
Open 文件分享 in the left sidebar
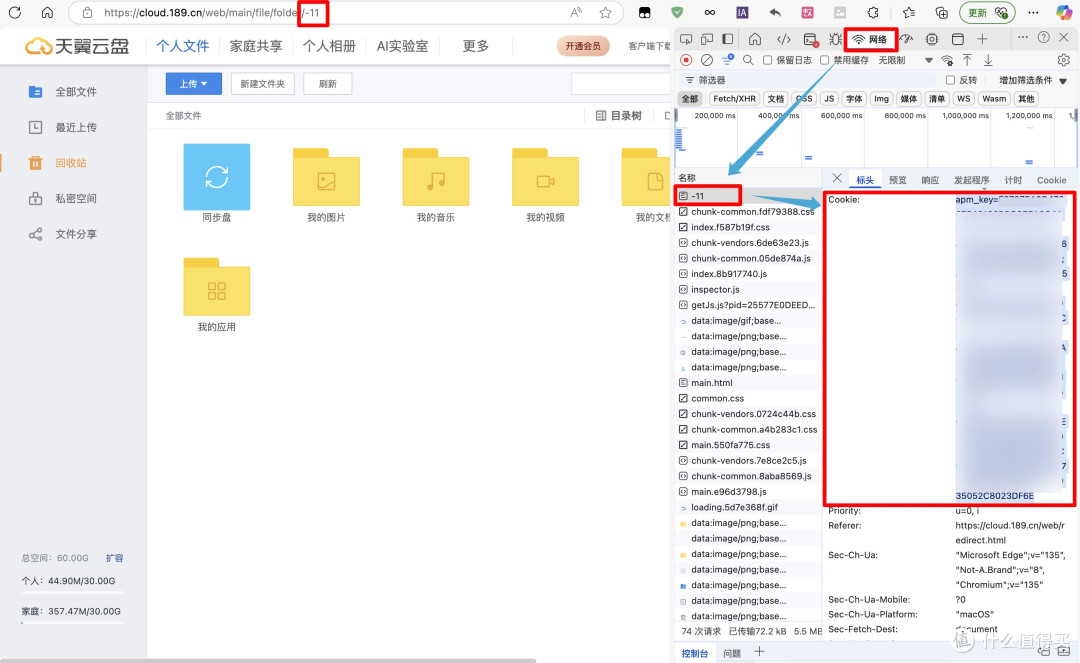76,234
